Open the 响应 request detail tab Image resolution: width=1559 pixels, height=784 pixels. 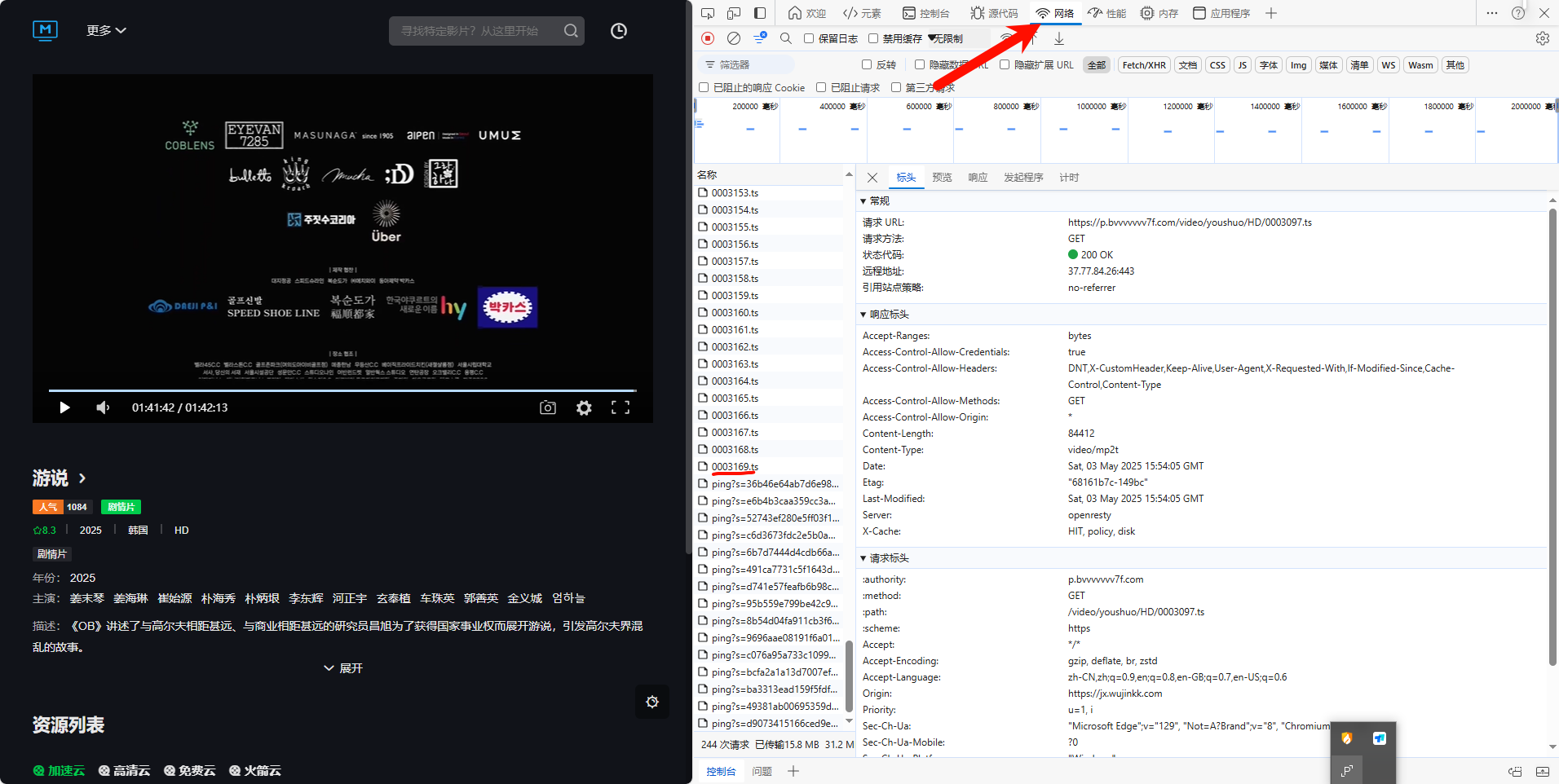tap(978, 178)
